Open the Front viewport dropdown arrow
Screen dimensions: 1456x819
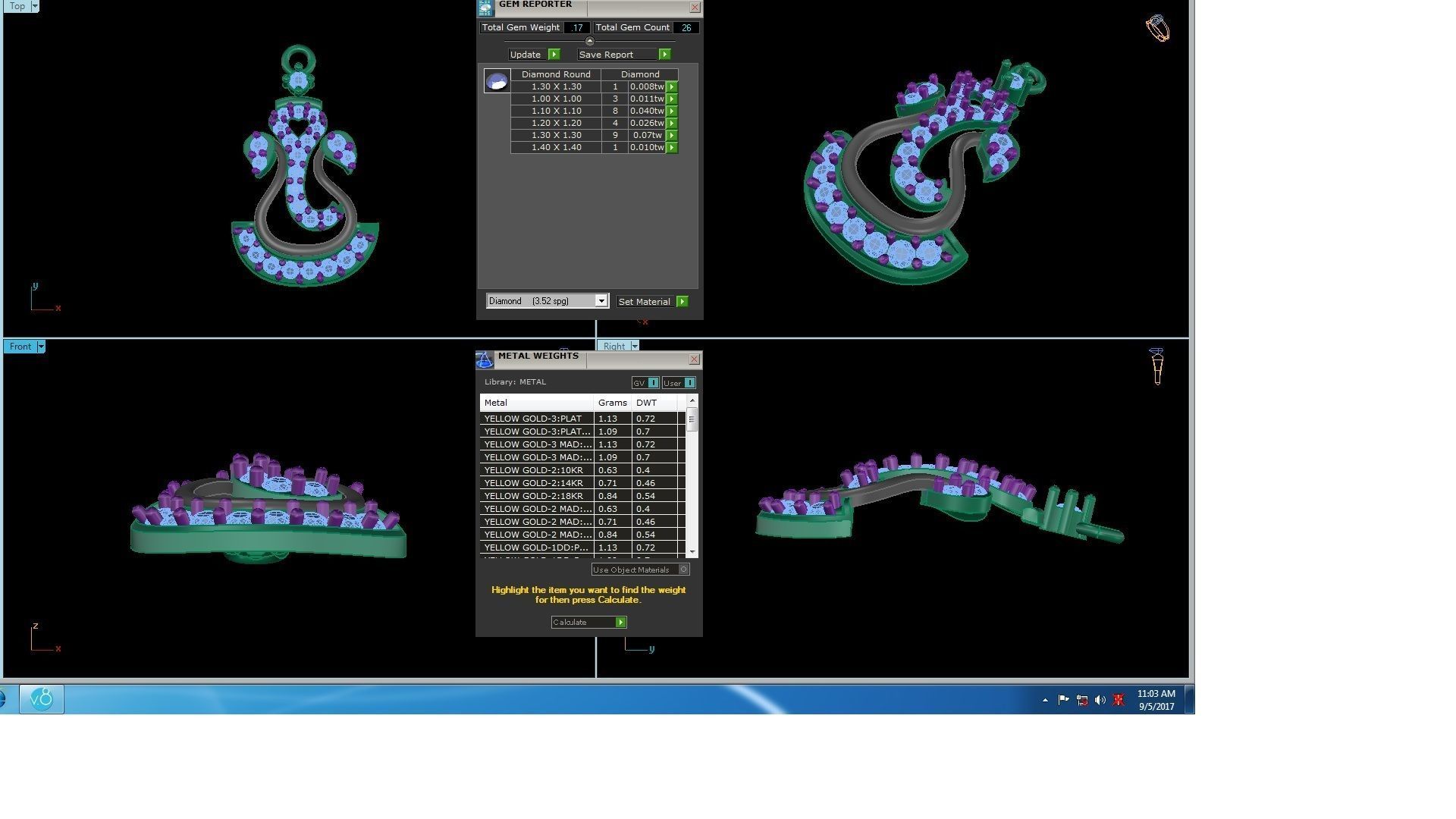(x=41, y=347)
